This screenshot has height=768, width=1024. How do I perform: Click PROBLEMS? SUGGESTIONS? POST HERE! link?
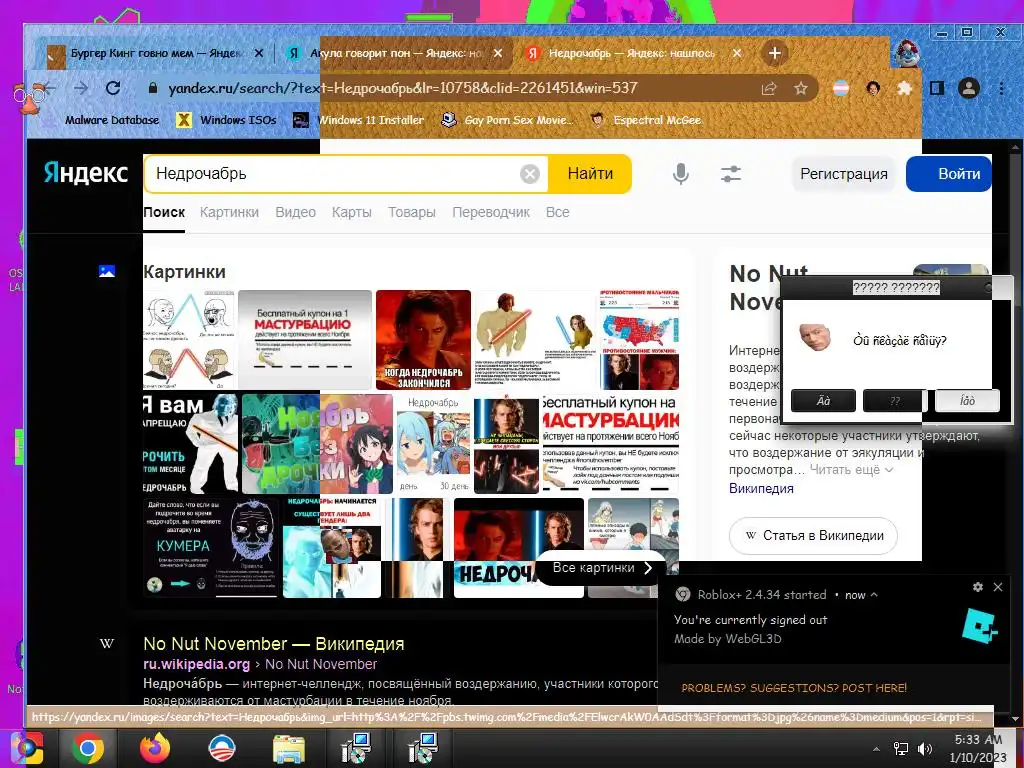(x=794, y=688)
